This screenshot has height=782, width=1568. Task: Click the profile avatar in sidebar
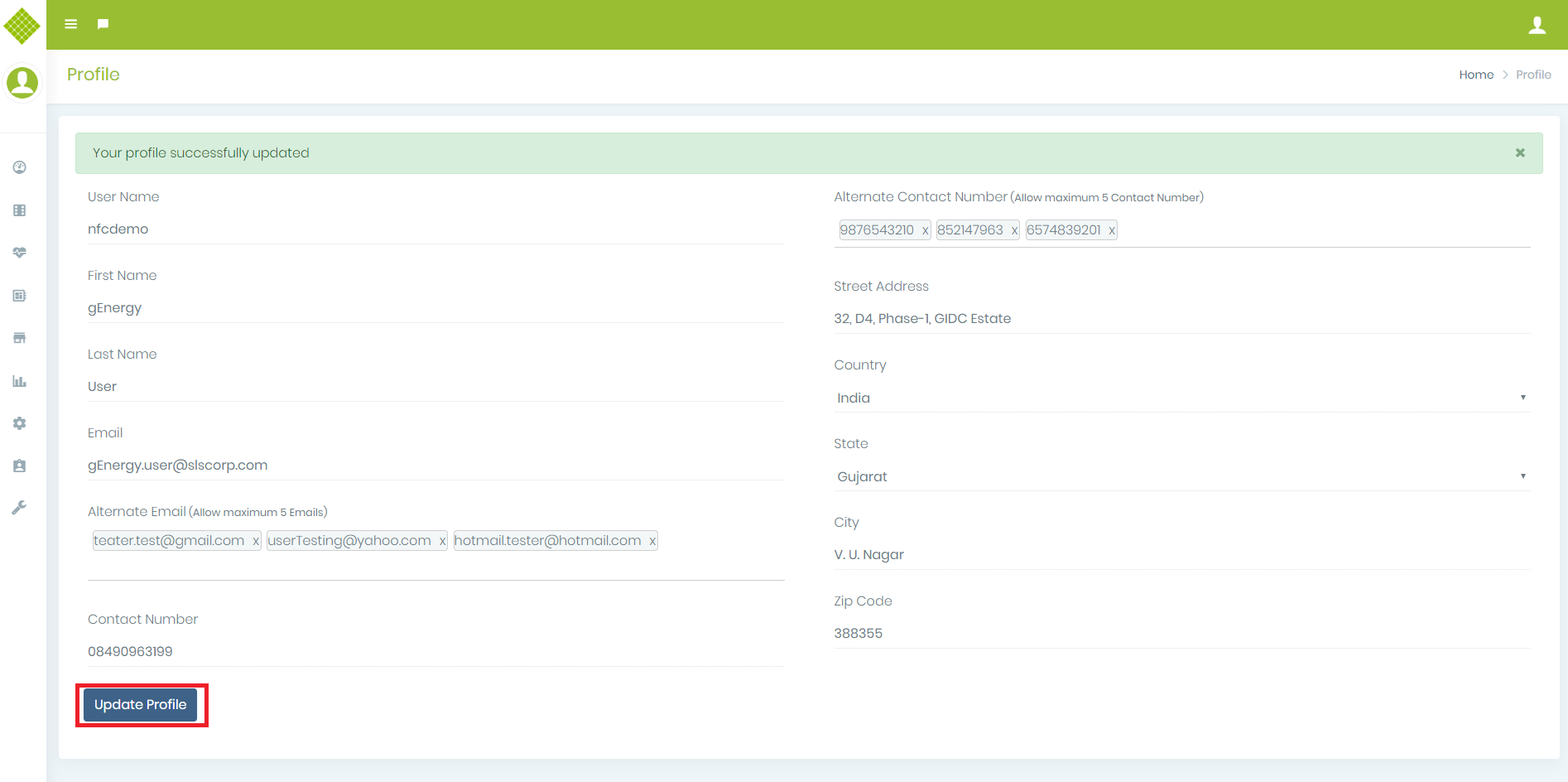[22, 83]
